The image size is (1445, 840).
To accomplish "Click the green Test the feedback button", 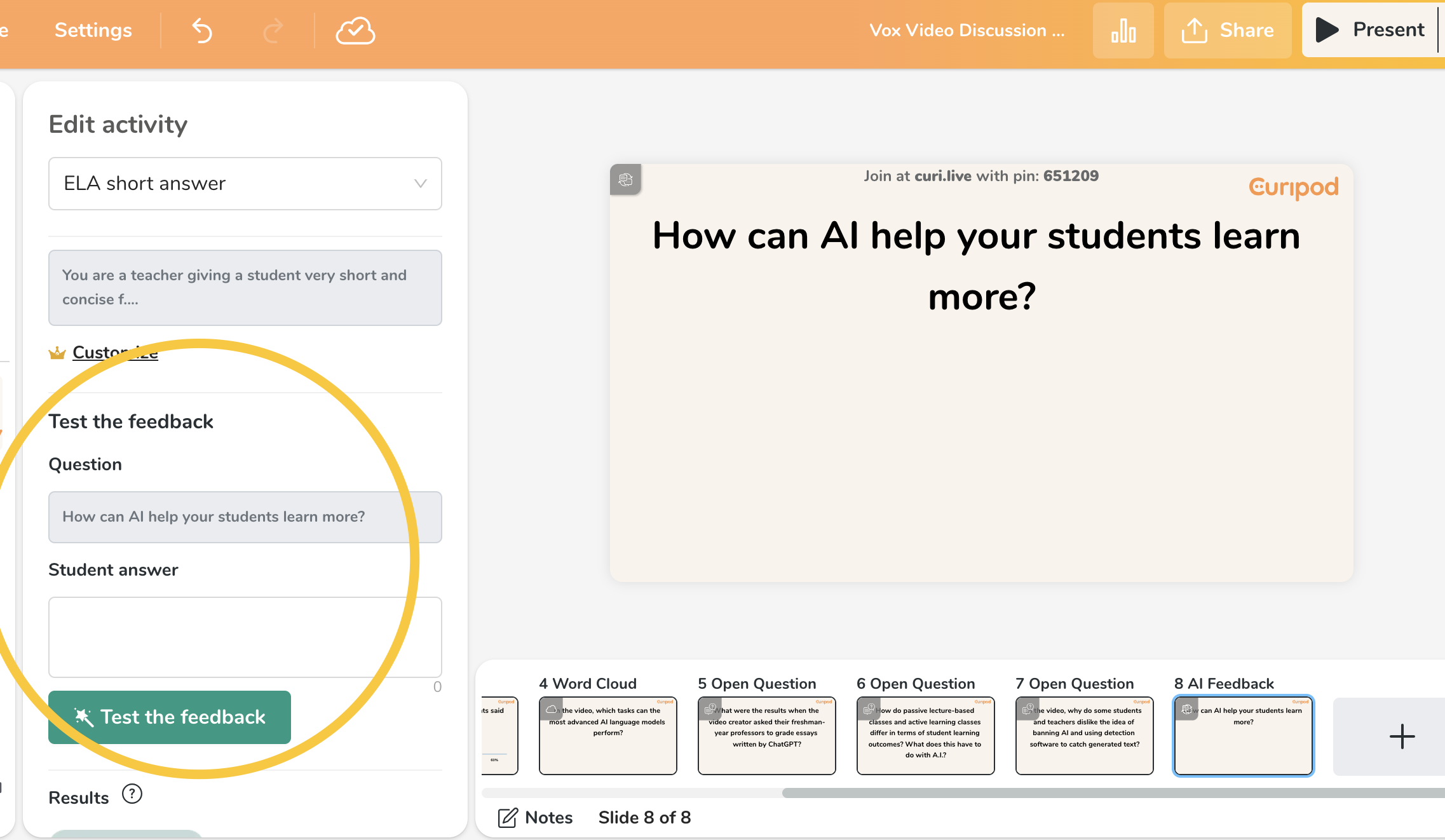I will [170, 717].
